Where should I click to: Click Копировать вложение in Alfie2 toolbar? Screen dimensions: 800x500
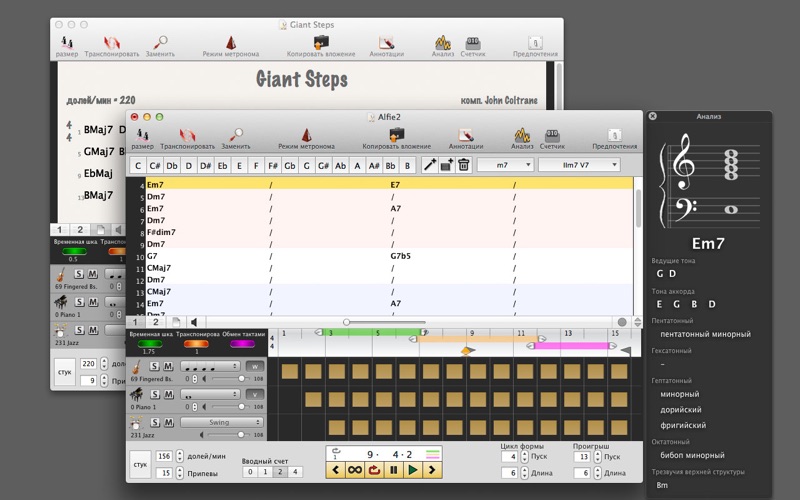396,139
